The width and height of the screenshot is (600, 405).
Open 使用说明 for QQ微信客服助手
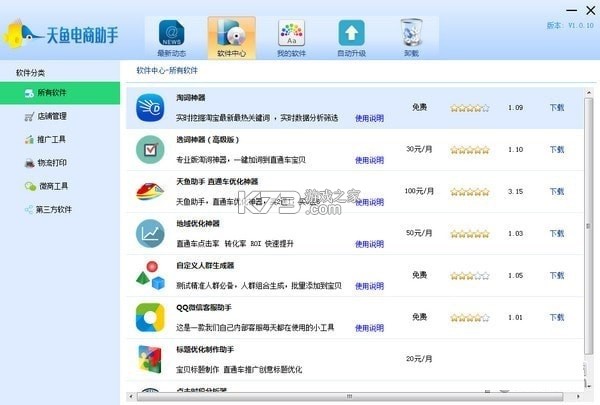coord(369,328)
